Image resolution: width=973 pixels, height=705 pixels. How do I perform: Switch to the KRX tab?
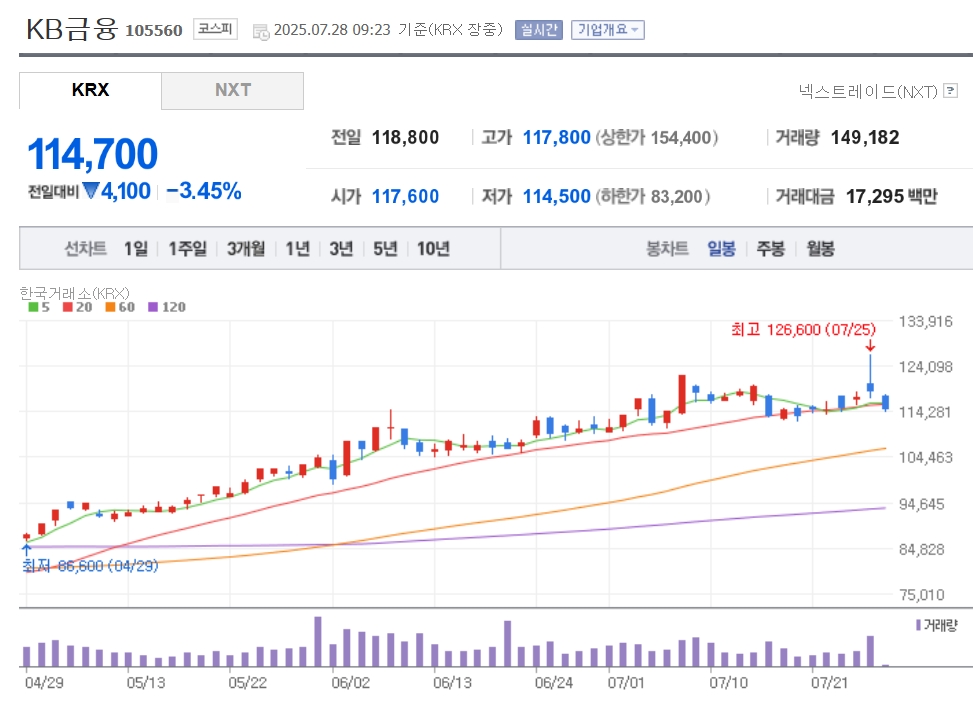[91, 91]
